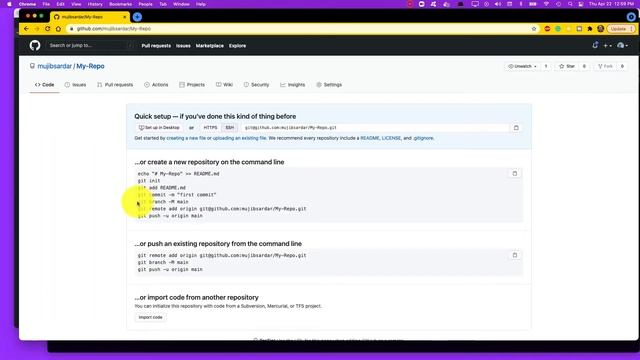640x360 pixels.
Task: Open the Insights tab
Action: (293, 85)
